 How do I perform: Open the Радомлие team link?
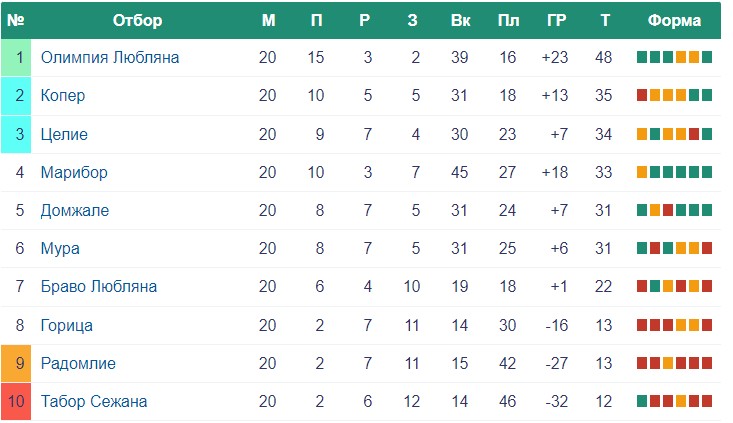(x=78, y=363)
